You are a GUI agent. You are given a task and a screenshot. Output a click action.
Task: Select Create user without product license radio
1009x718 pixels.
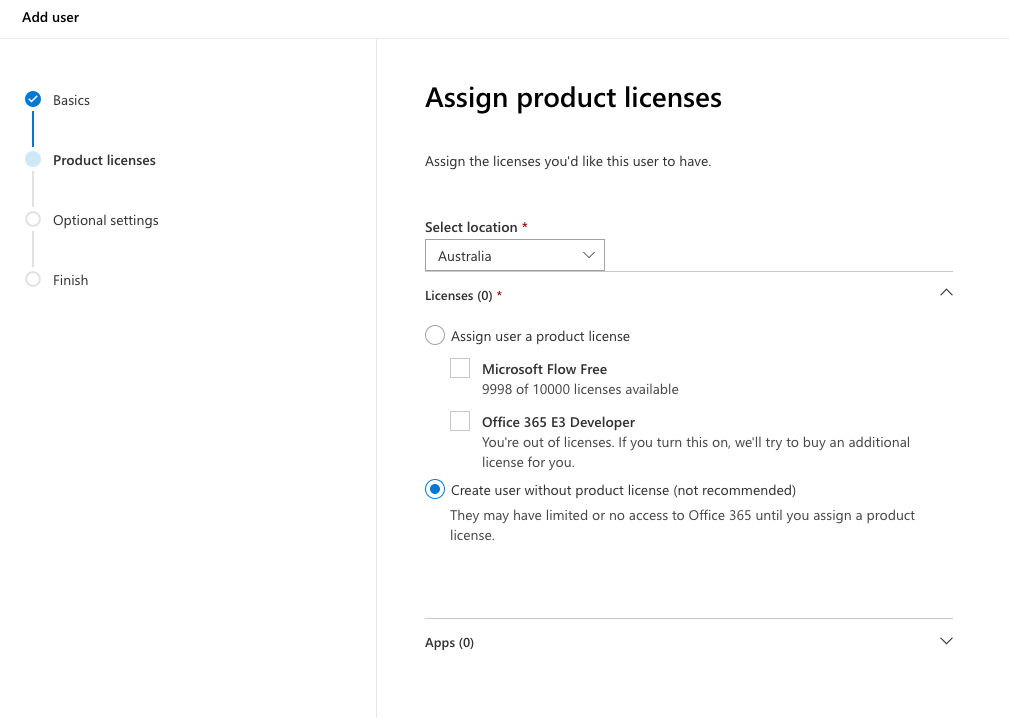tap(435, 490)
